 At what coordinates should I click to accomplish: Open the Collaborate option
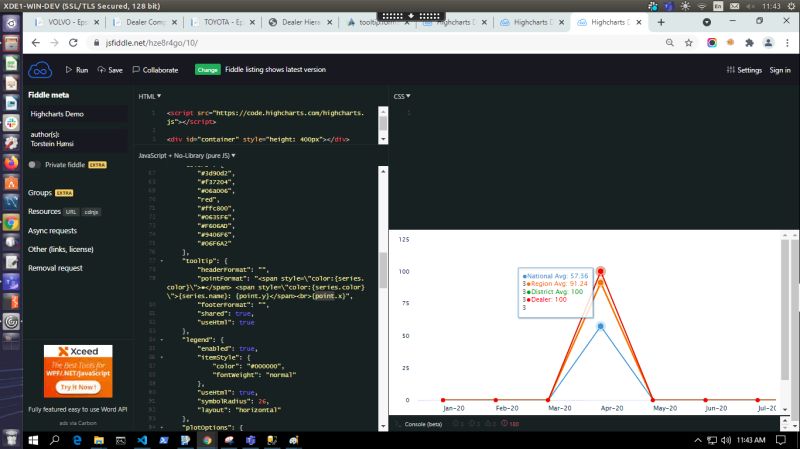[x=156, y=70]
